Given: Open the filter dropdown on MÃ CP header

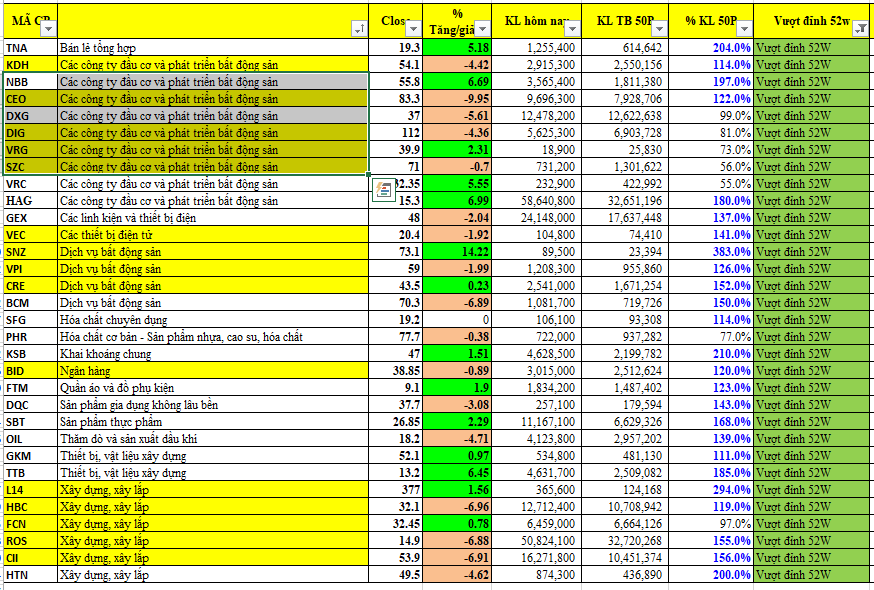Looking at the screenshot, I should [x=47, y=29].
